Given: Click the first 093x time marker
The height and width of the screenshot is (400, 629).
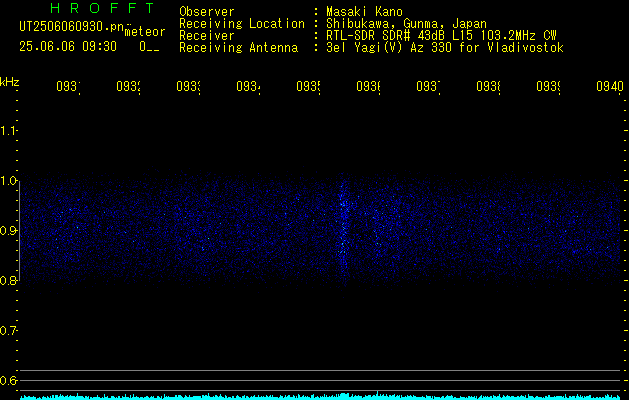Looking at the screenshot, I should pos(68,86).
